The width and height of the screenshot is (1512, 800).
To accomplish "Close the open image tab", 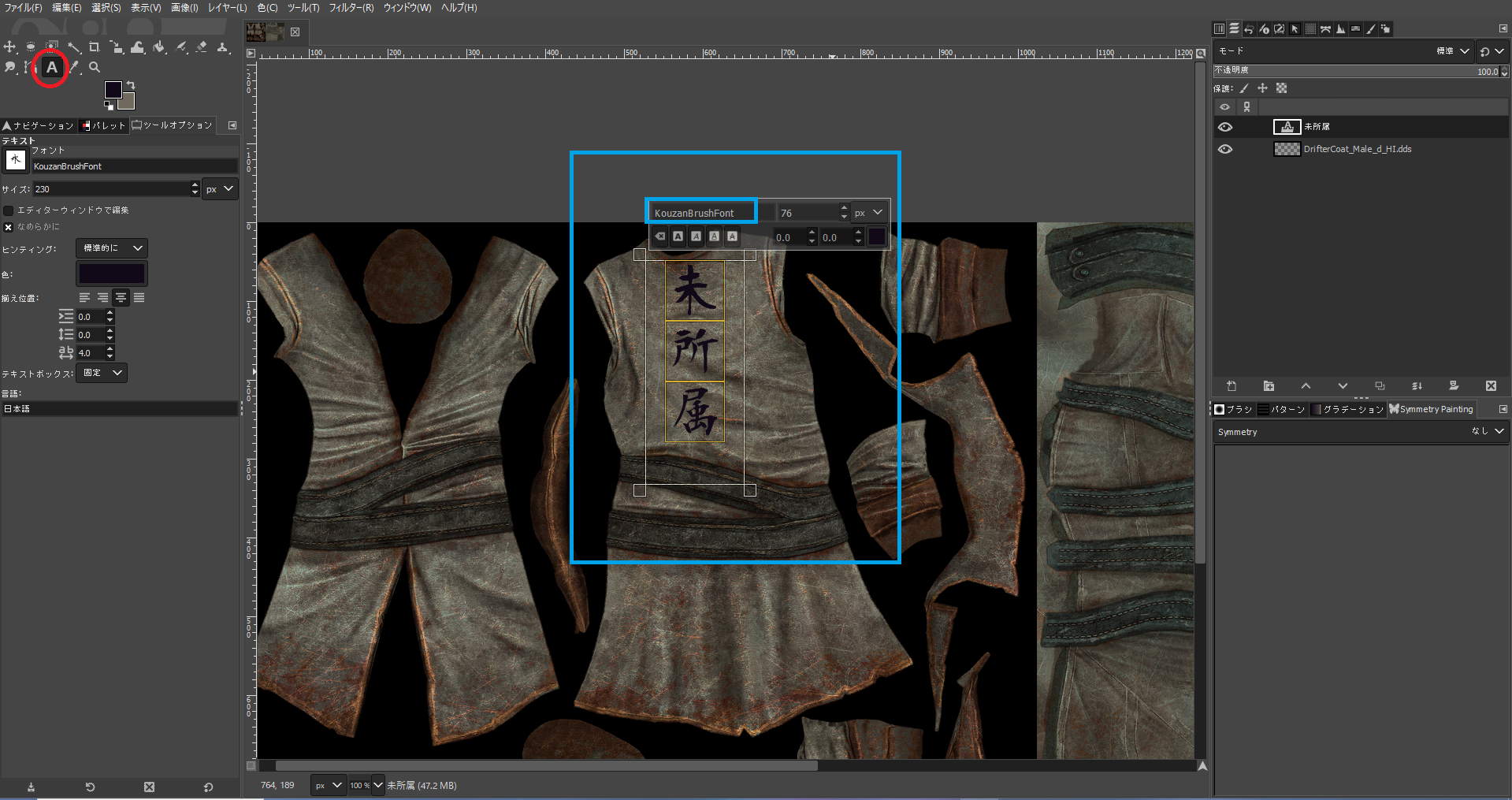I will (x=295, y=32).
